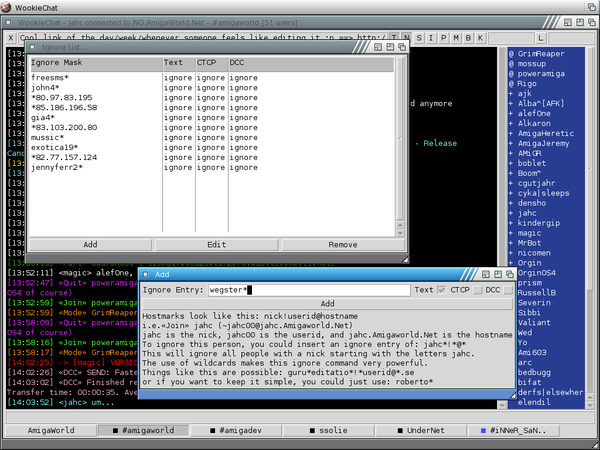Click Edit in the Ignore List window
This screenshot has height=450, width=600.
coord(216,243)
